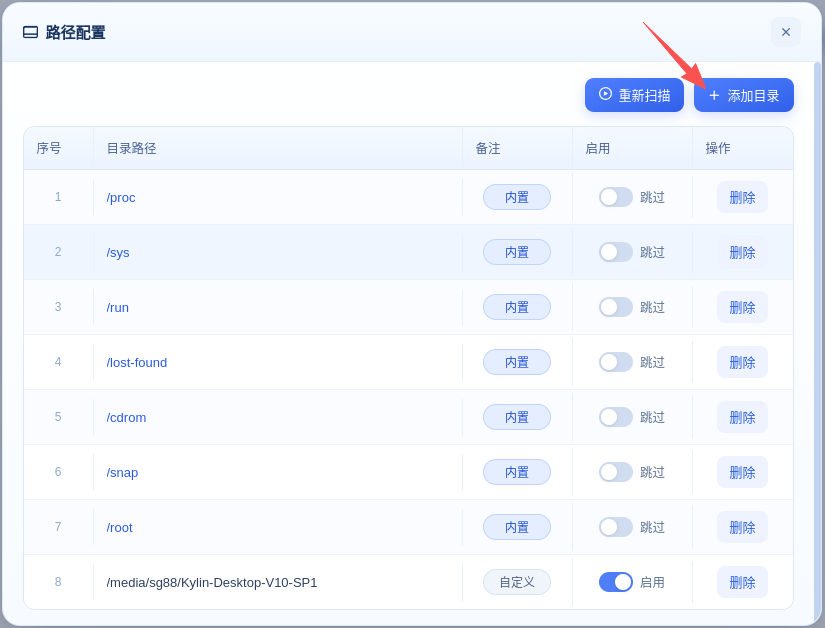Close the 路径配置 dialog
This screenshot has width=825, height=628.
(x=785, y=32)
